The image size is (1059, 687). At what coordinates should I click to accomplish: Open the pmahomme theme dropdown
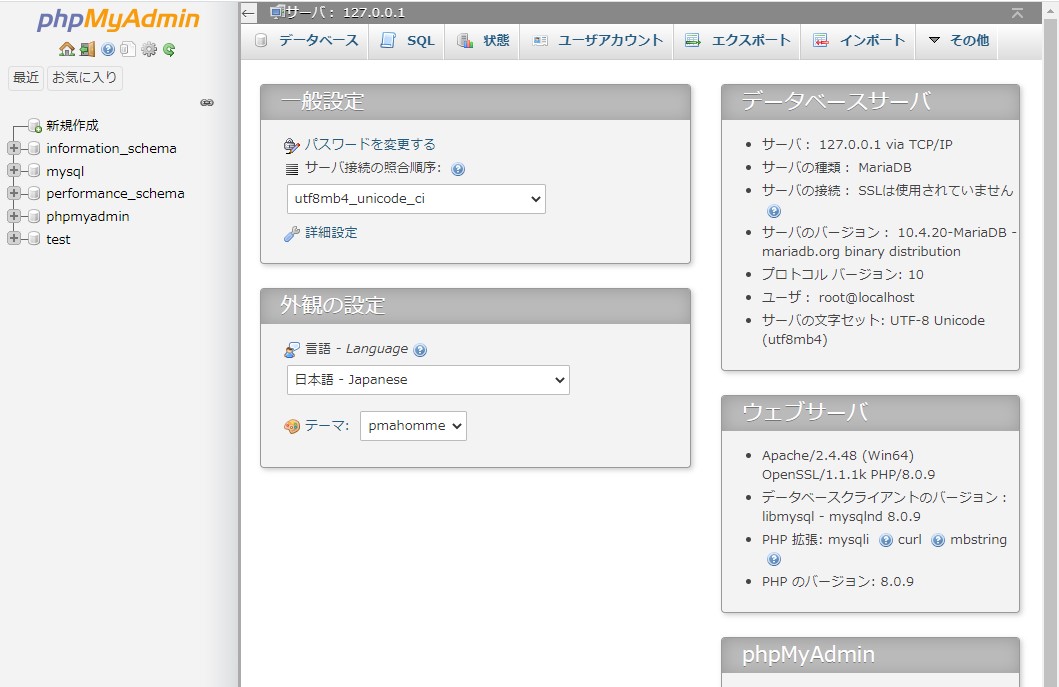413,426
